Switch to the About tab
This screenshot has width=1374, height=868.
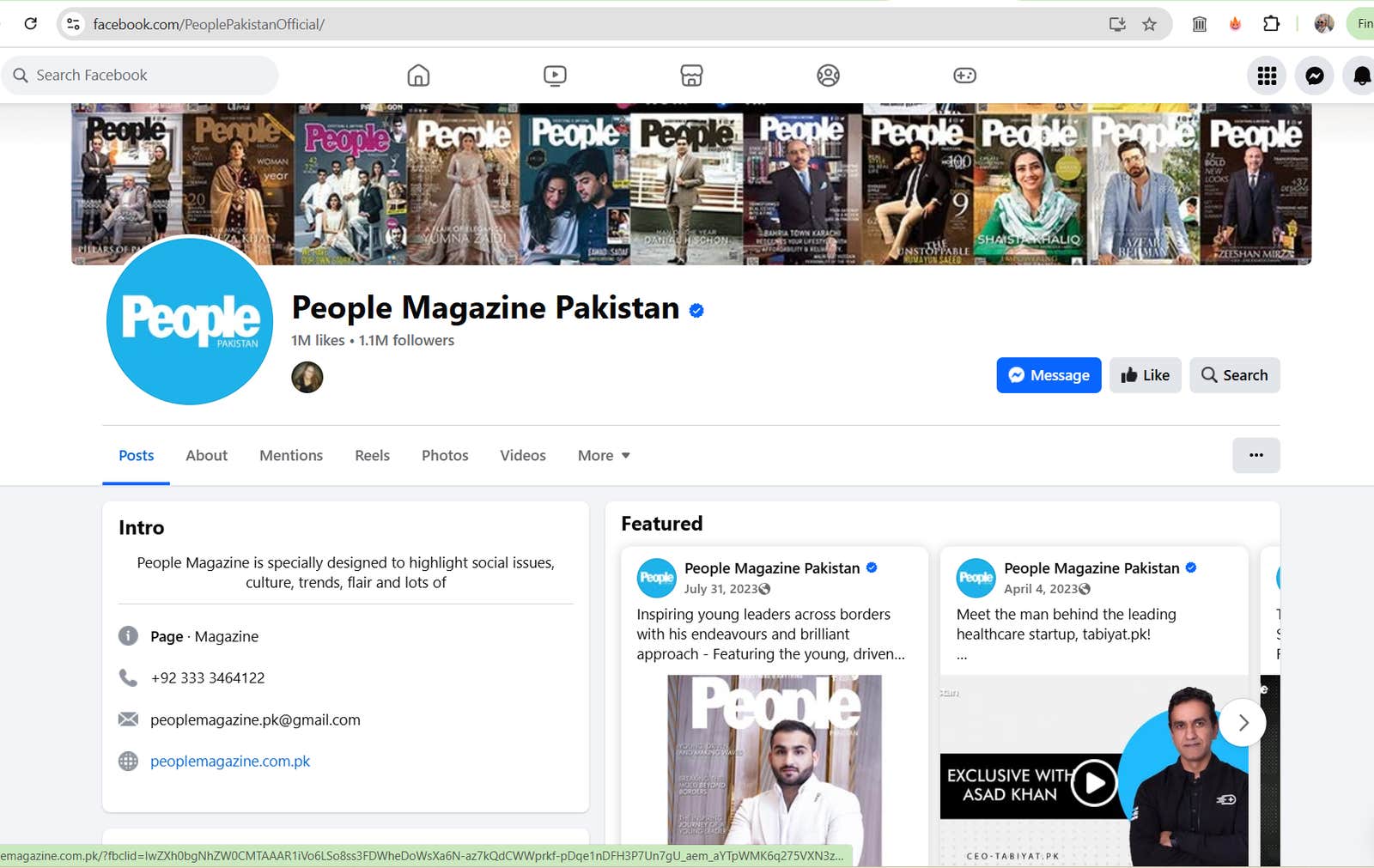click(x=206, y=455)
